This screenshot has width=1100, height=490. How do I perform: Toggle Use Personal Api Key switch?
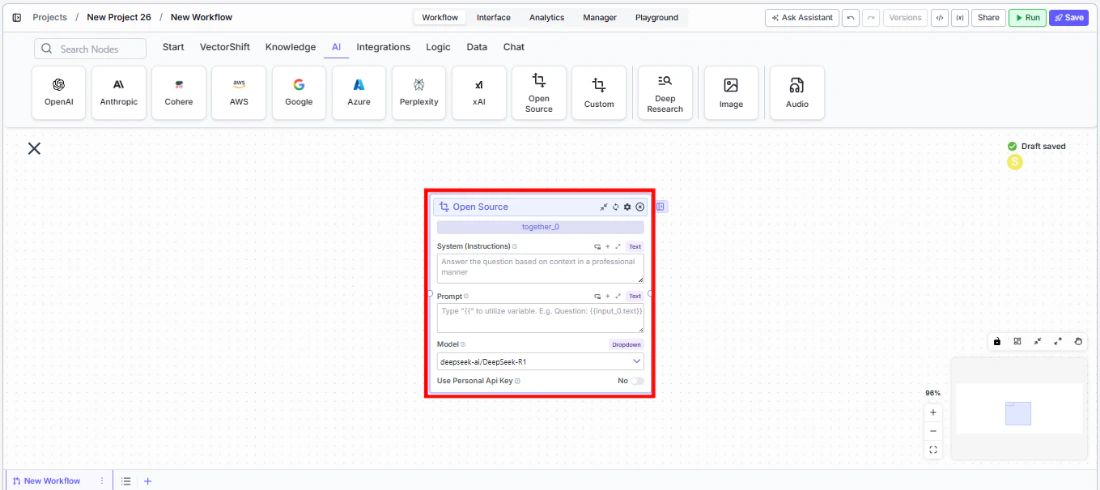tap(636, 380)
